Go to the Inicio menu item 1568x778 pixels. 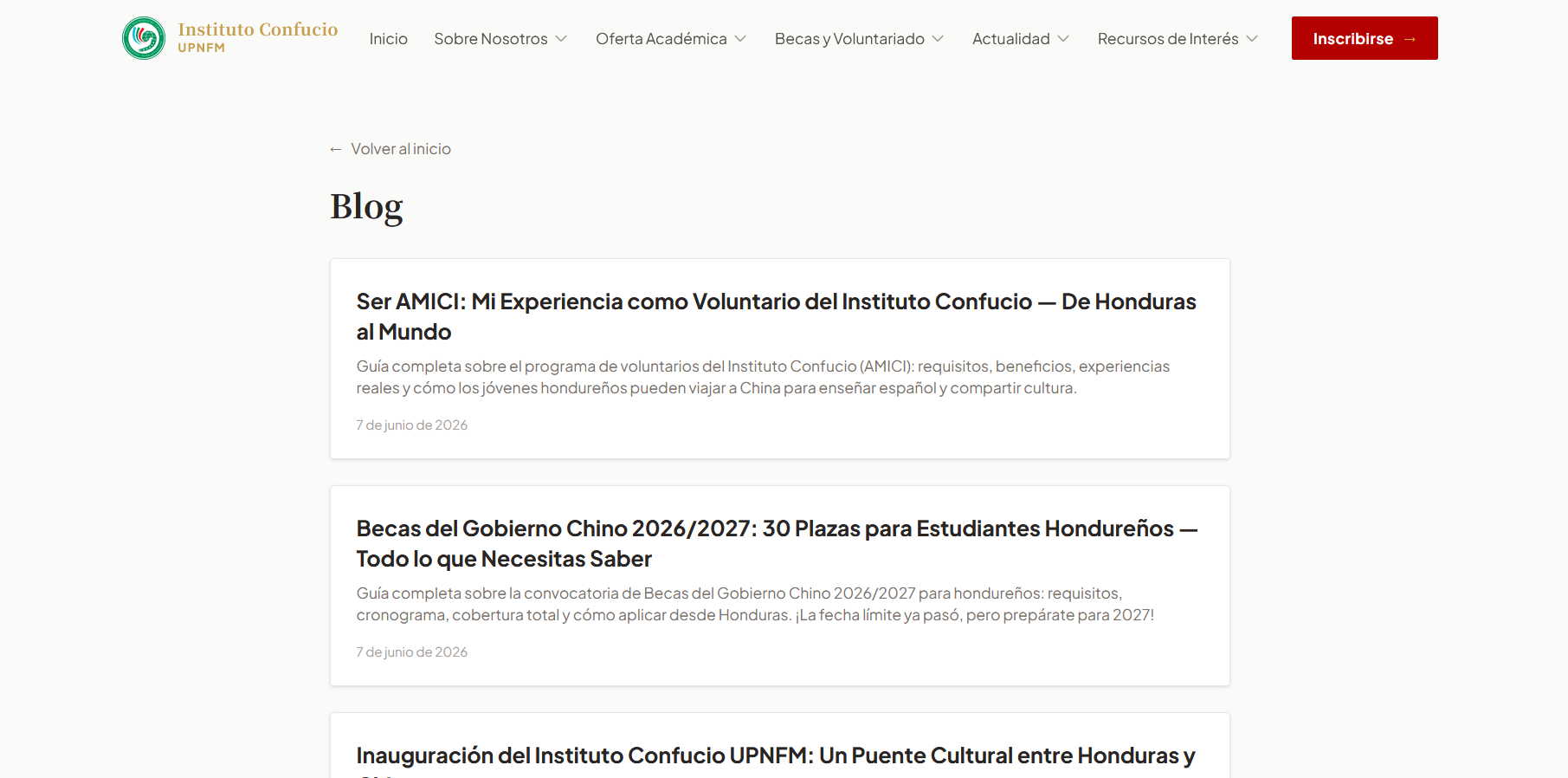tap(388, 39)
